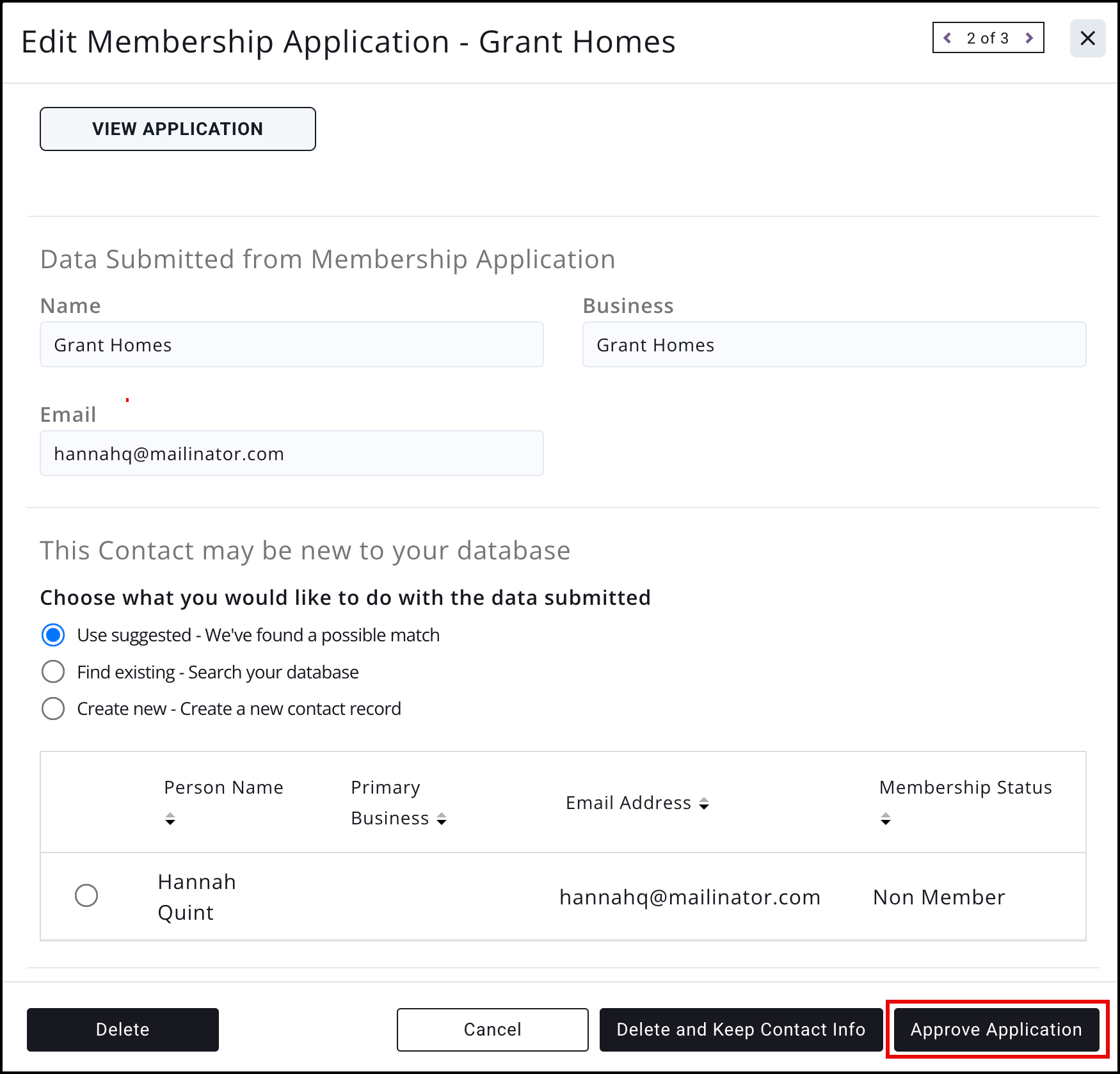
Task: Select 'Find existing' search database option
Action: coord(53,672)
